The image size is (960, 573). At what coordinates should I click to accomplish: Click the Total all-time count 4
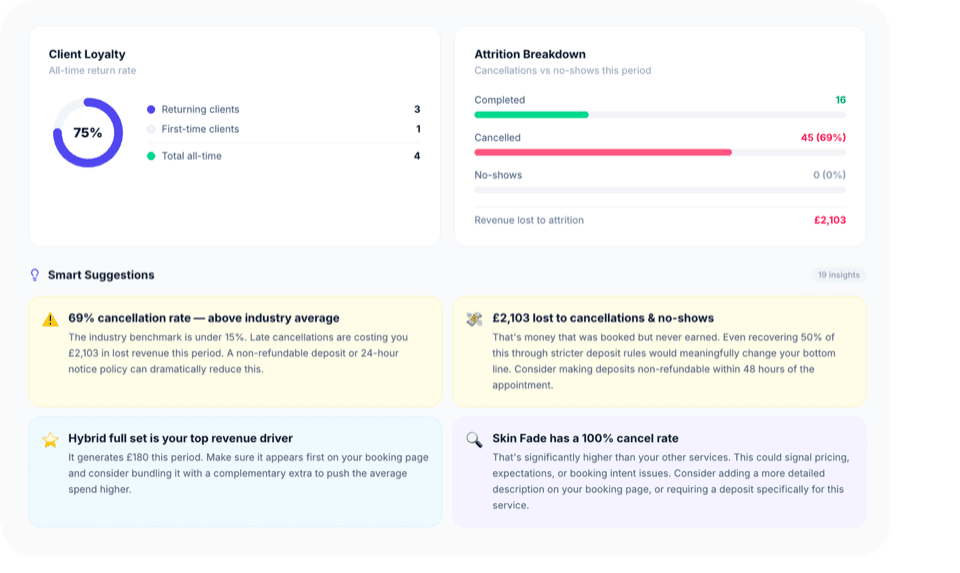(x=417, y=156)
